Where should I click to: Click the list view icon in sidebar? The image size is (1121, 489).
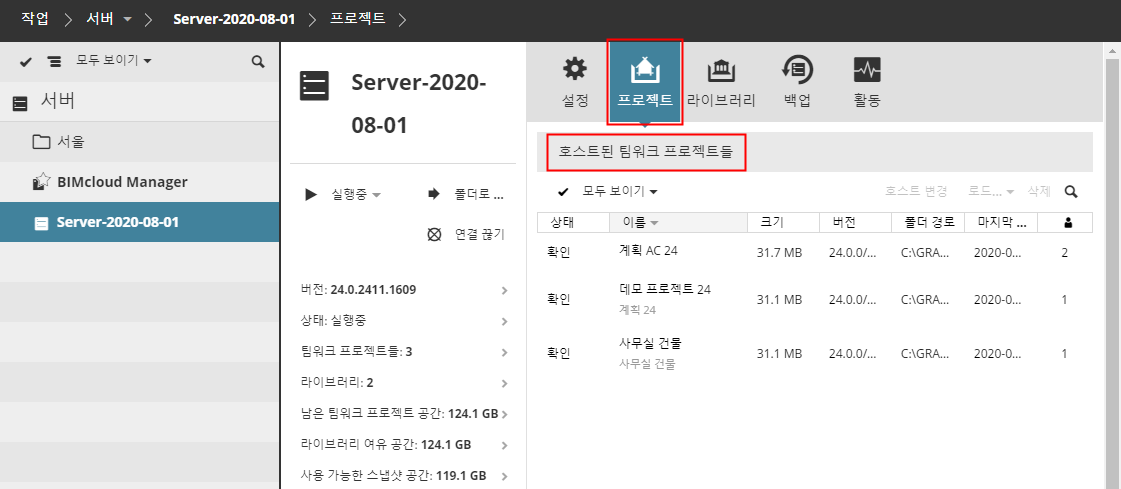tap(54, 61)
